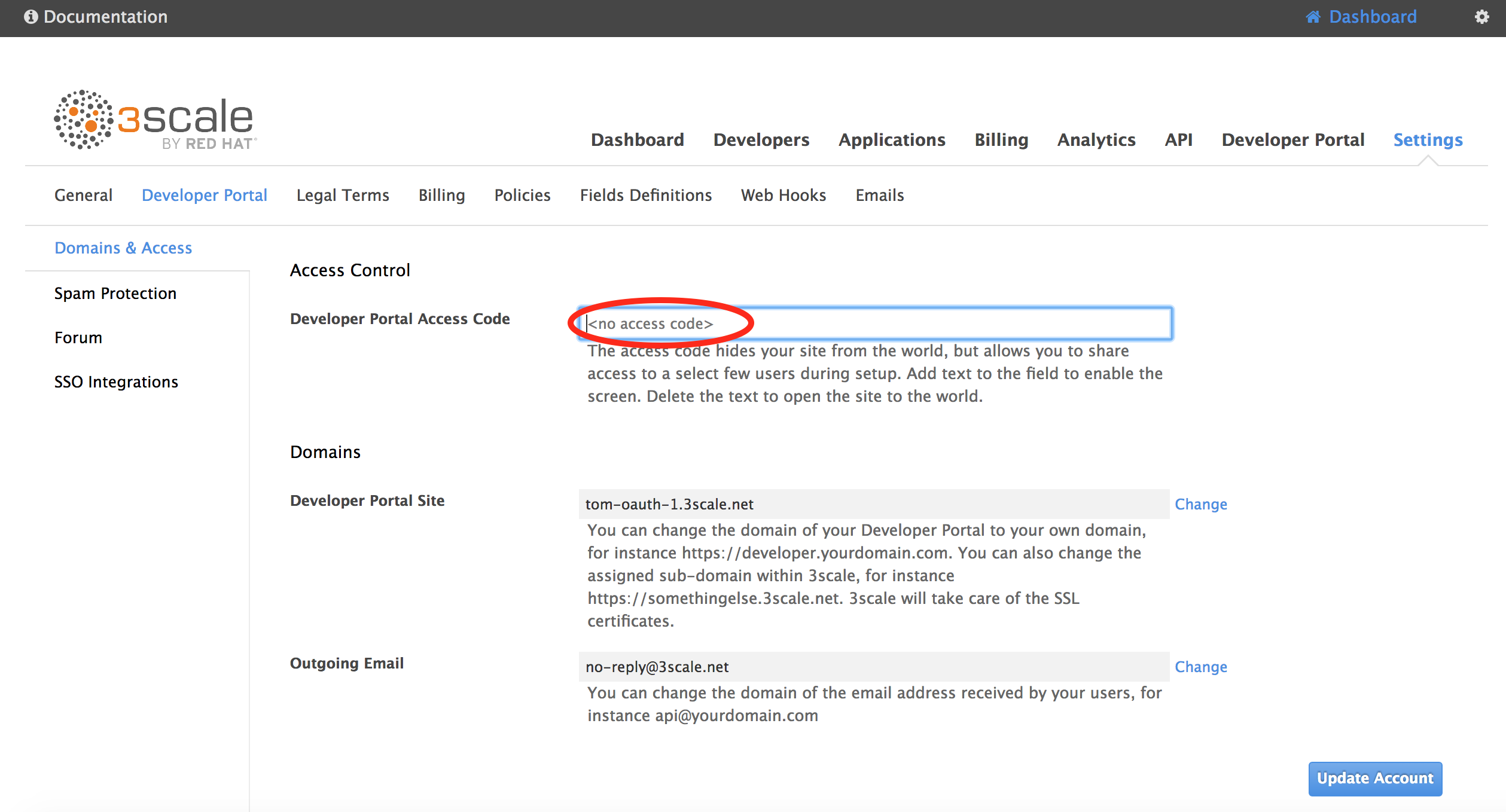Screen dimensions: 1506x812
Task: Switch to Fields Definitions tab
Action: 645,196
